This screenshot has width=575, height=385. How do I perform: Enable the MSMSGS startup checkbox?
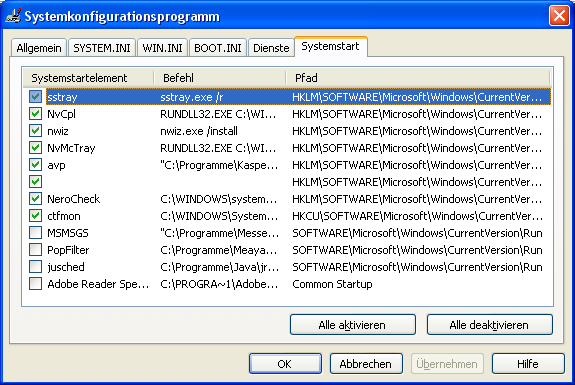point(36,232)
